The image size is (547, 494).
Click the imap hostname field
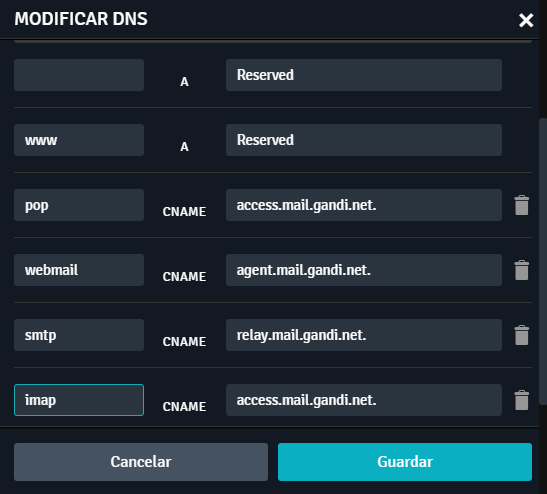point(79,400)
